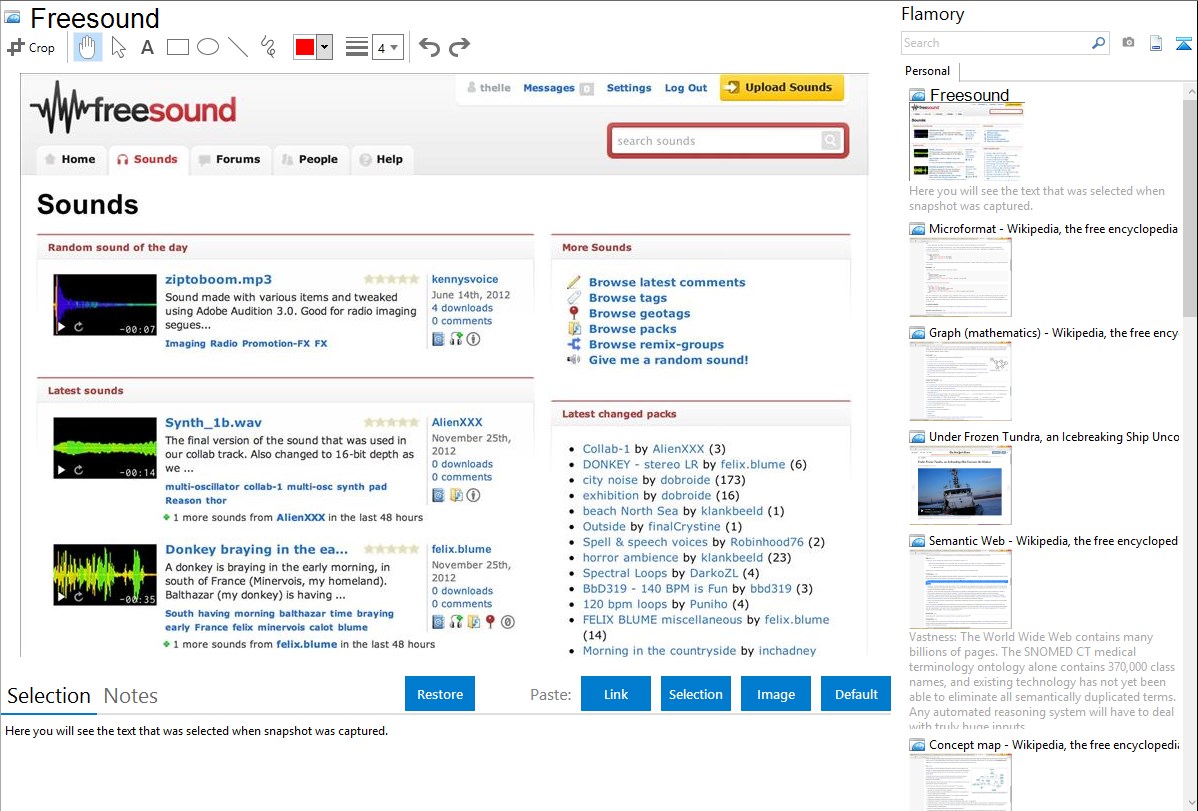Screen dimensions: 1198x811
Task: Pick the ellipse shape tool
Action: (x=208, y=47)
